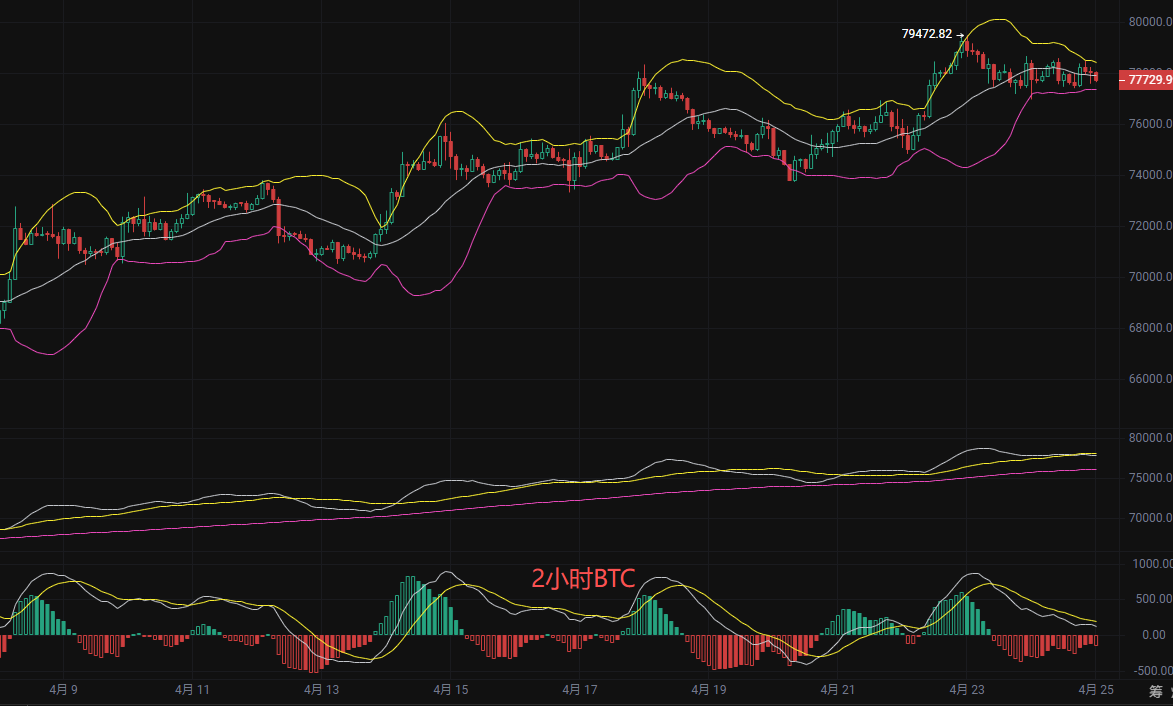
Task: Select the 4月 21 date on time axis
Action: point(837,690)
